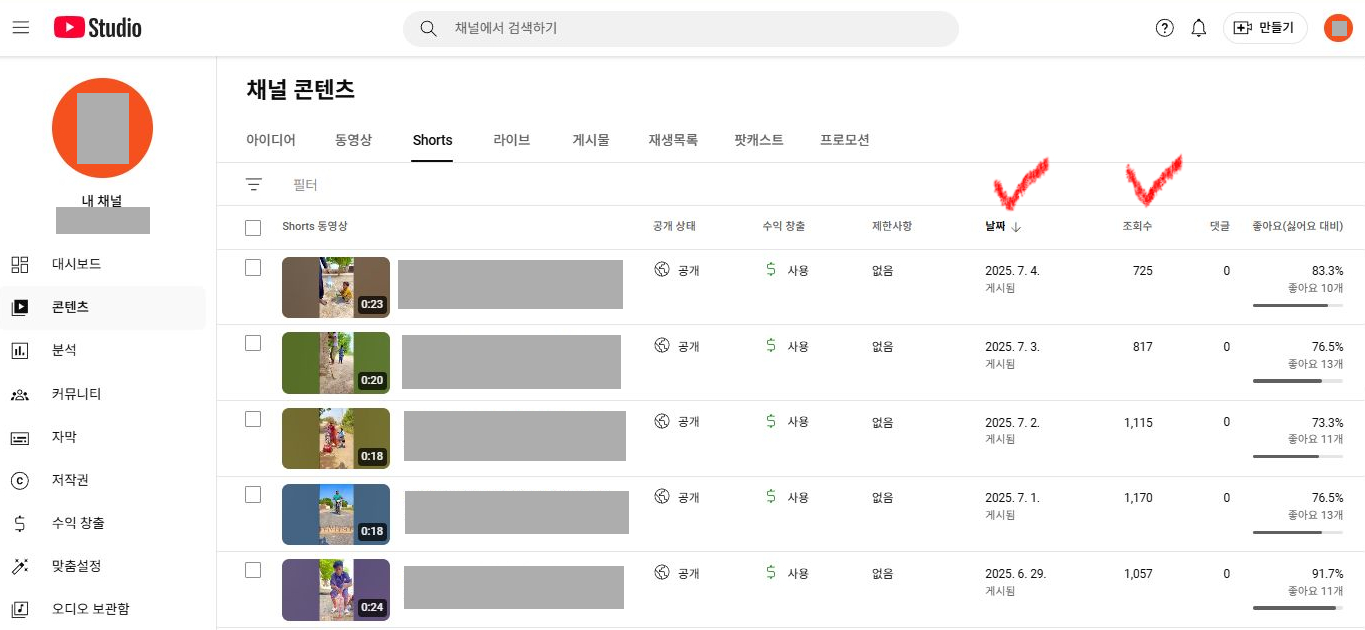Click the YouTube Studio logo
The image size is (1365, 630).
click(98, 28)
